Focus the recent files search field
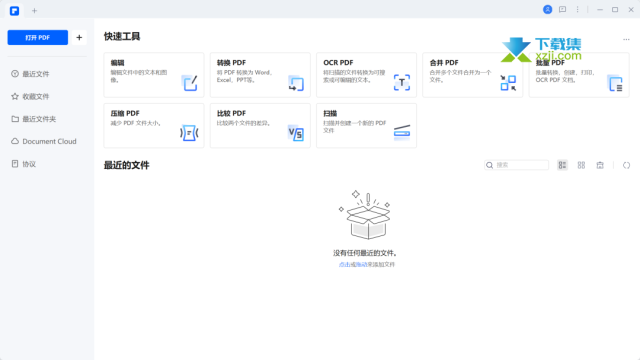This screenshot has width=640, height=360. coord(516,165)
